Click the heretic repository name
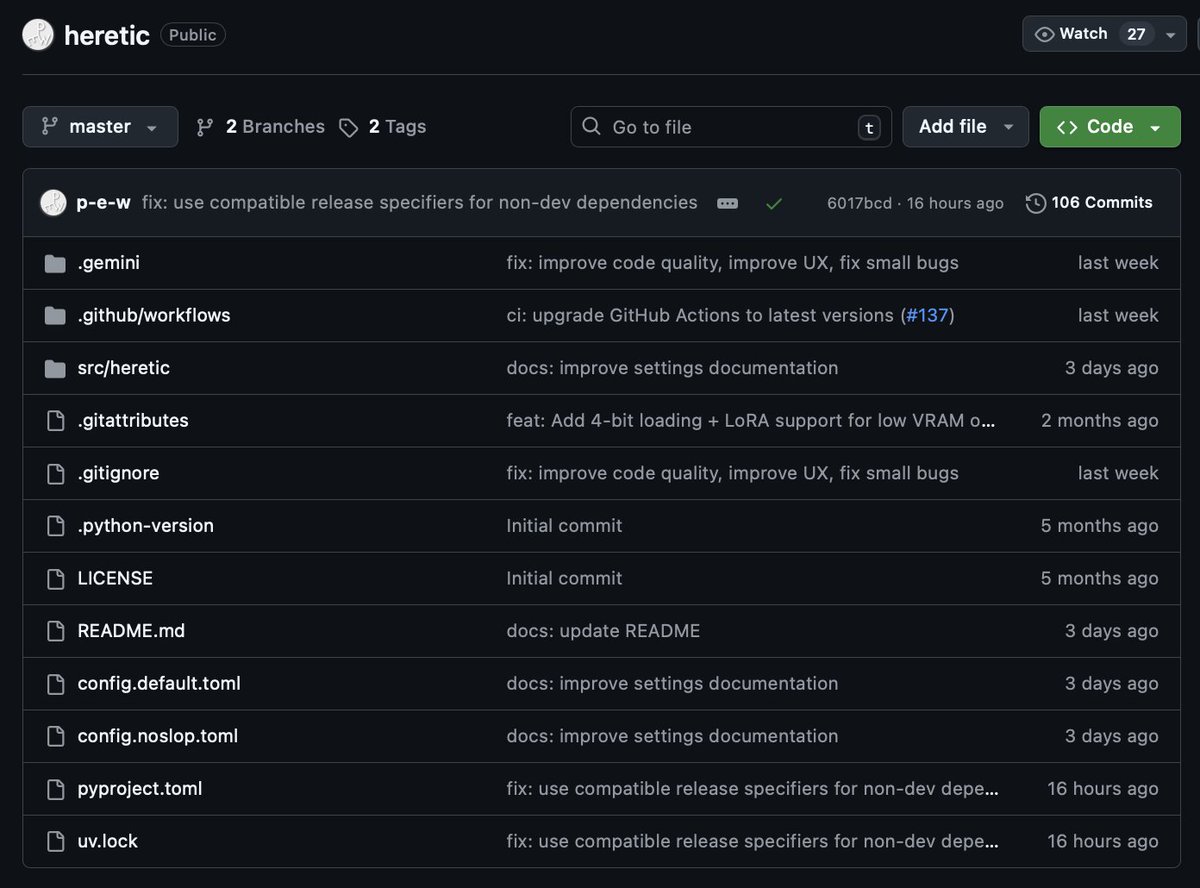This screenshot has width=1200, height=888. point(107,35)
